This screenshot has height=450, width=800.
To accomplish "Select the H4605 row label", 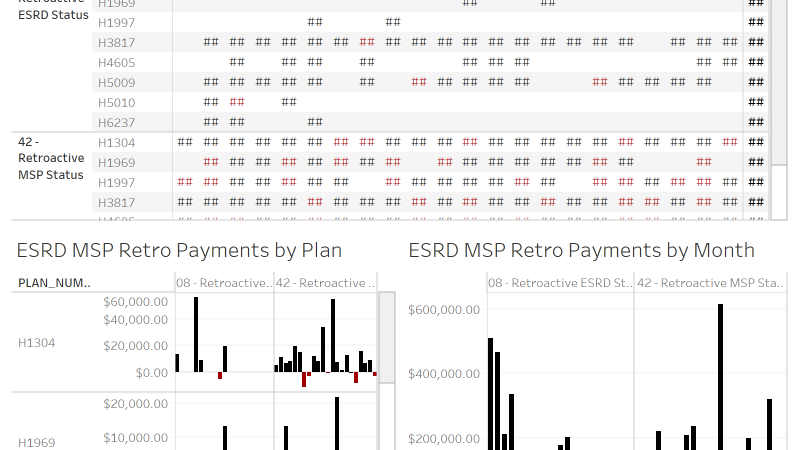I will click(x=116, y=63).
